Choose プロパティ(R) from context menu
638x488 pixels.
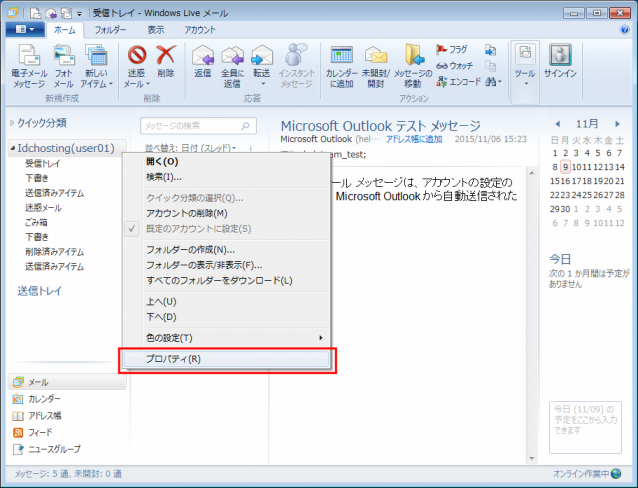[x=226, y=359]
